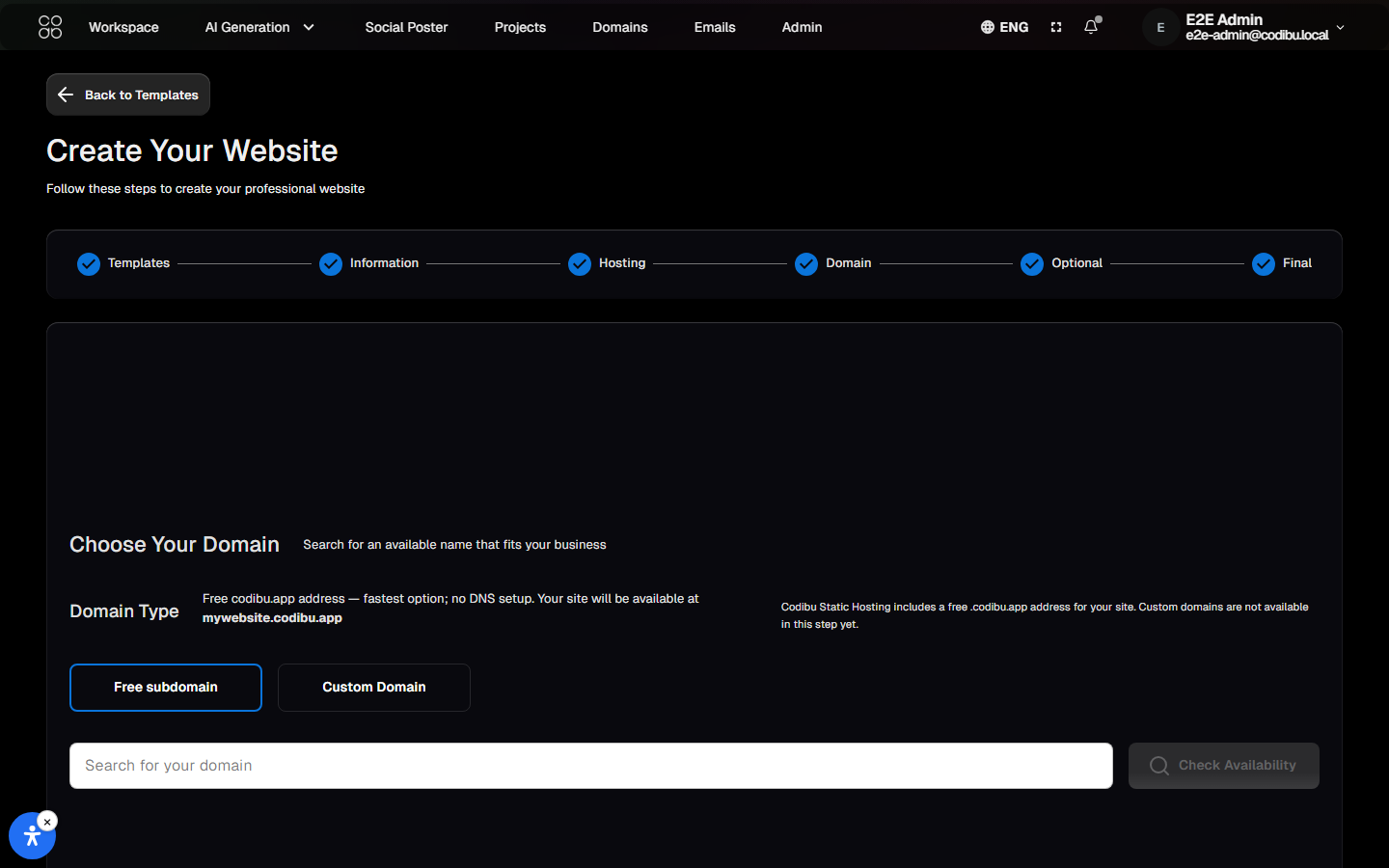Screen dimensions: 1389x868
Task: Click Check Availability button
Action: [1224, 766]
